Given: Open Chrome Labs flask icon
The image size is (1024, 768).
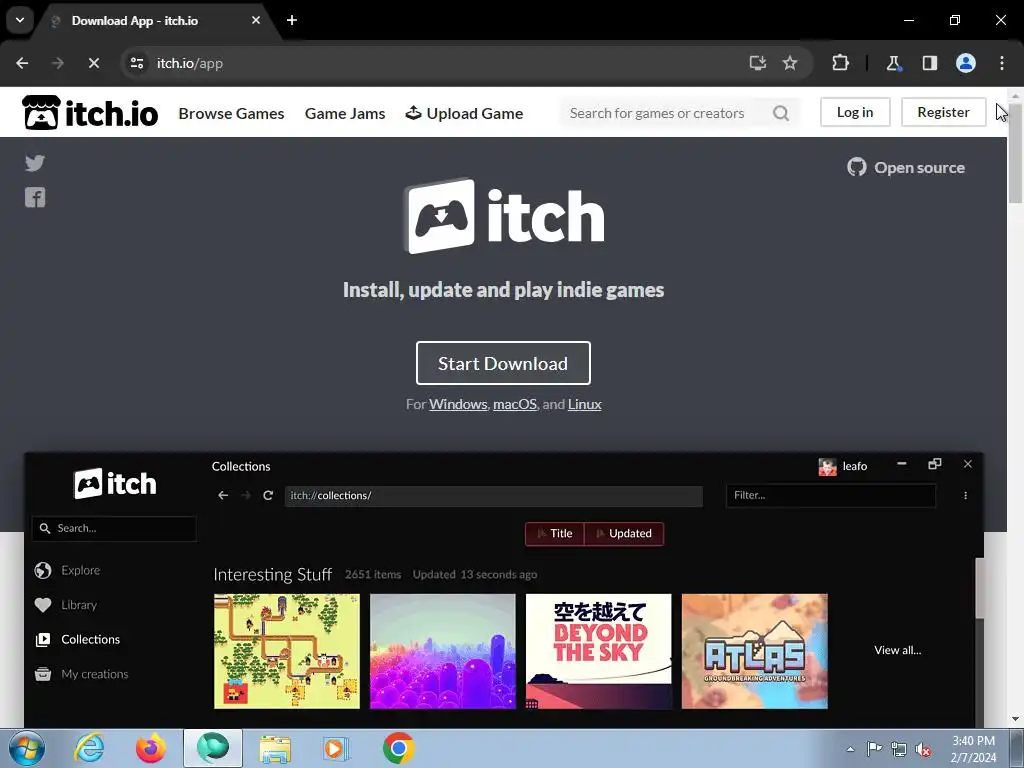Looking at the screenshot, I should 893,63.
